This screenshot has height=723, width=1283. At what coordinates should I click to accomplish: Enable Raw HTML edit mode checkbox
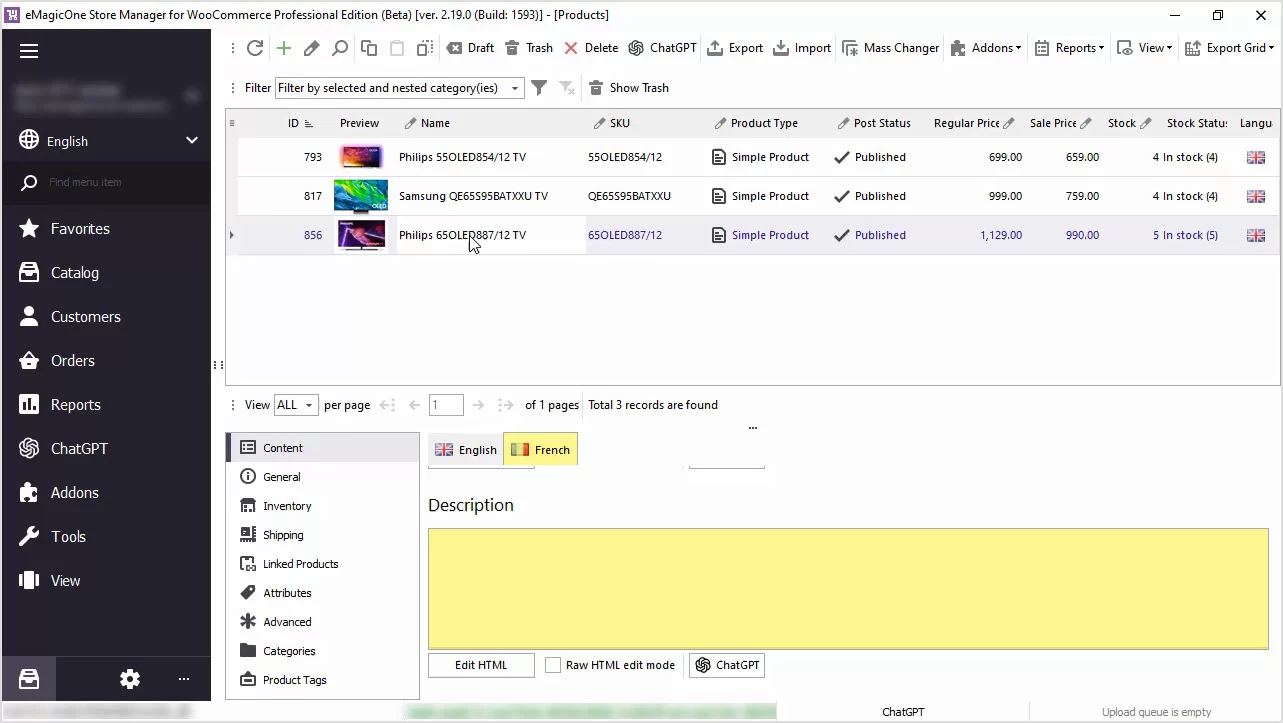click(x=553, y=665)
